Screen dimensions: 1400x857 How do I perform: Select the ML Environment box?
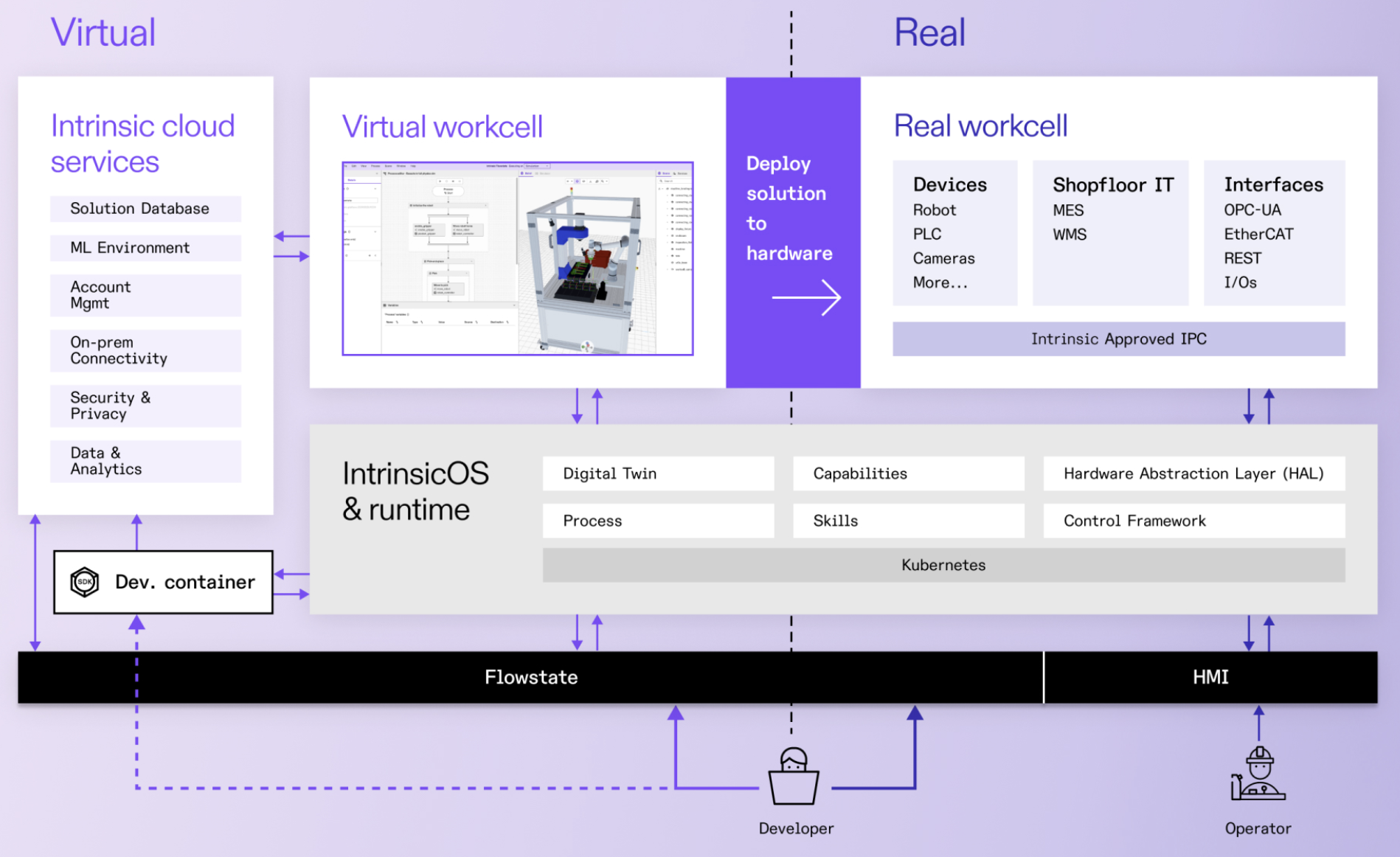(145, 248)
